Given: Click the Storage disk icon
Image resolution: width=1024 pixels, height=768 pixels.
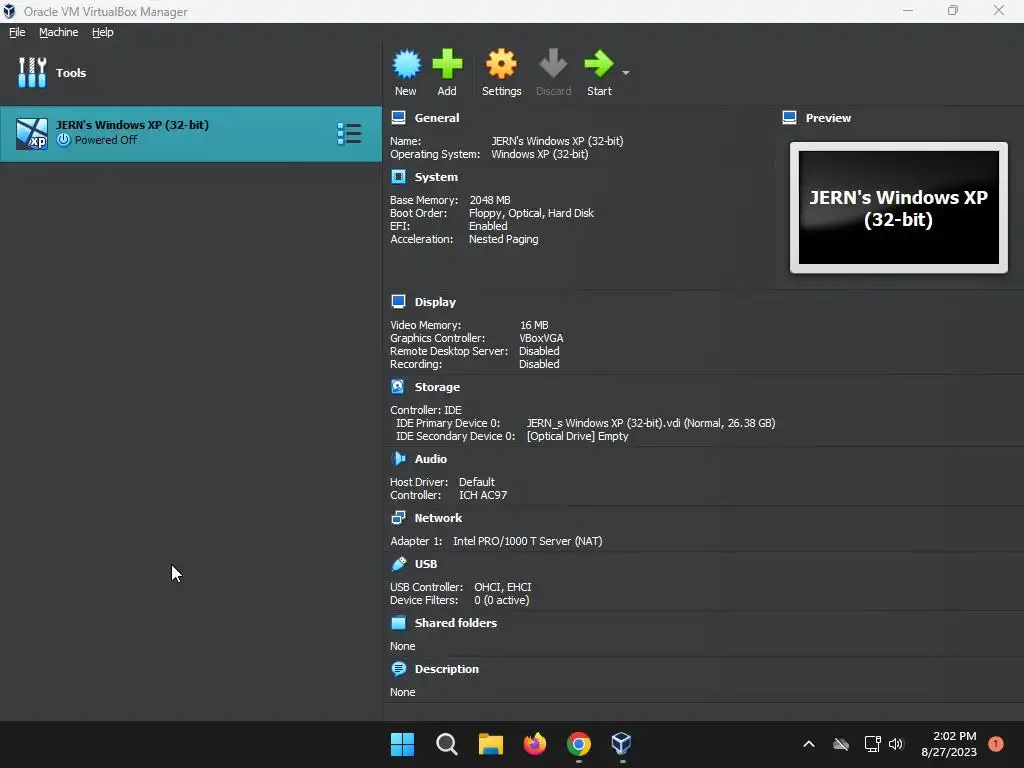Looking at the screenshot, I should (398, 386).
